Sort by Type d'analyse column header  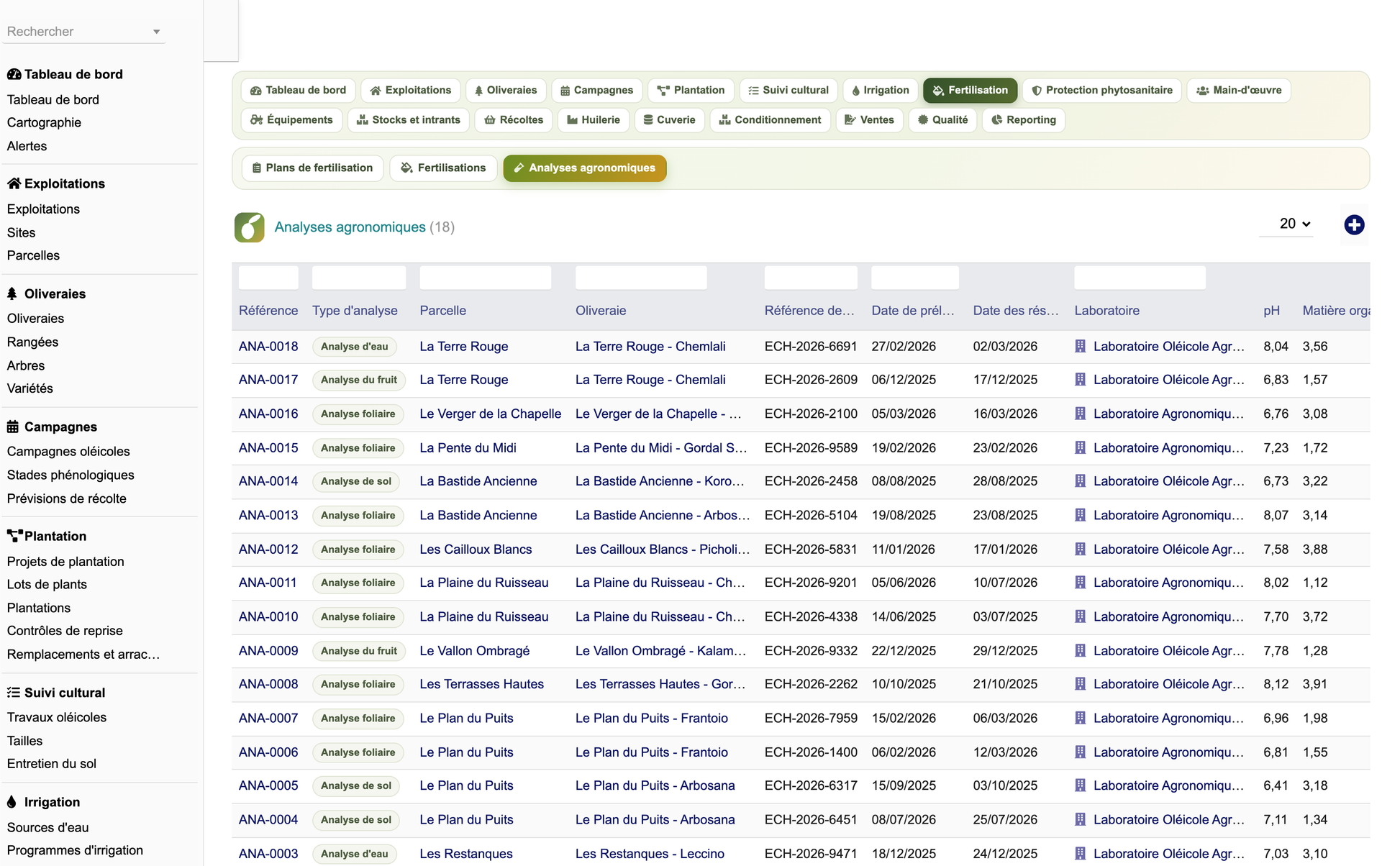(x=355, y=311)
